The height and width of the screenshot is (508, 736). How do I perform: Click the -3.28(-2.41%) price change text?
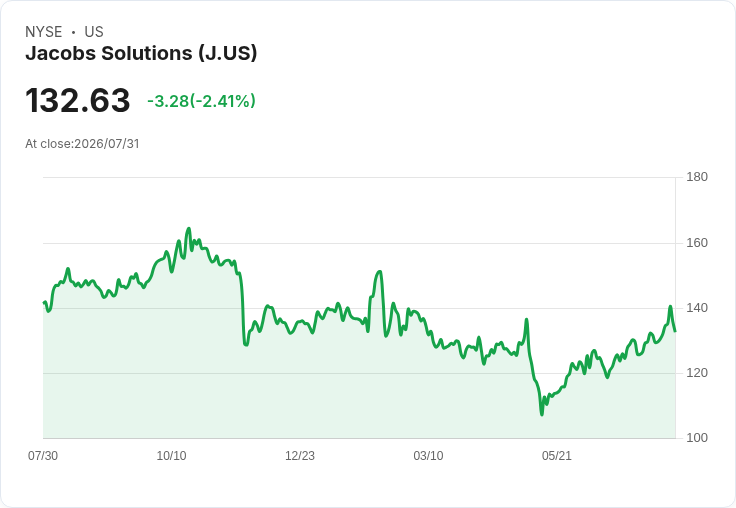201,101
